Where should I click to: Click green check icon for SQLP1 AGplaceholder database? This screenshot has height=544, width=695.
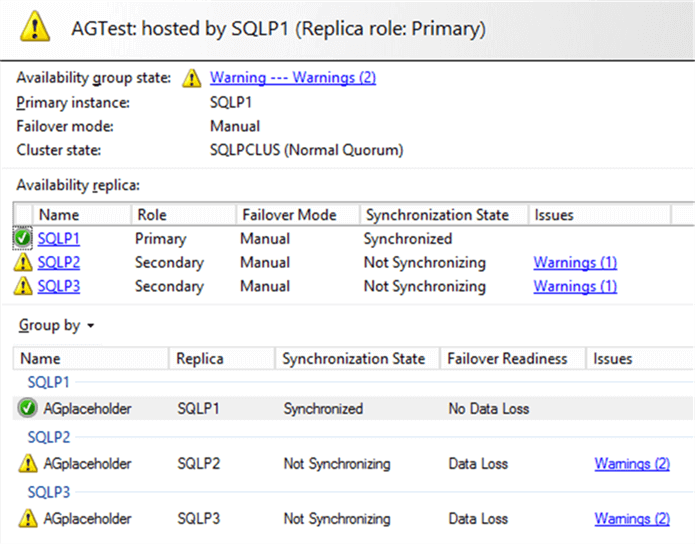(27, 408)
